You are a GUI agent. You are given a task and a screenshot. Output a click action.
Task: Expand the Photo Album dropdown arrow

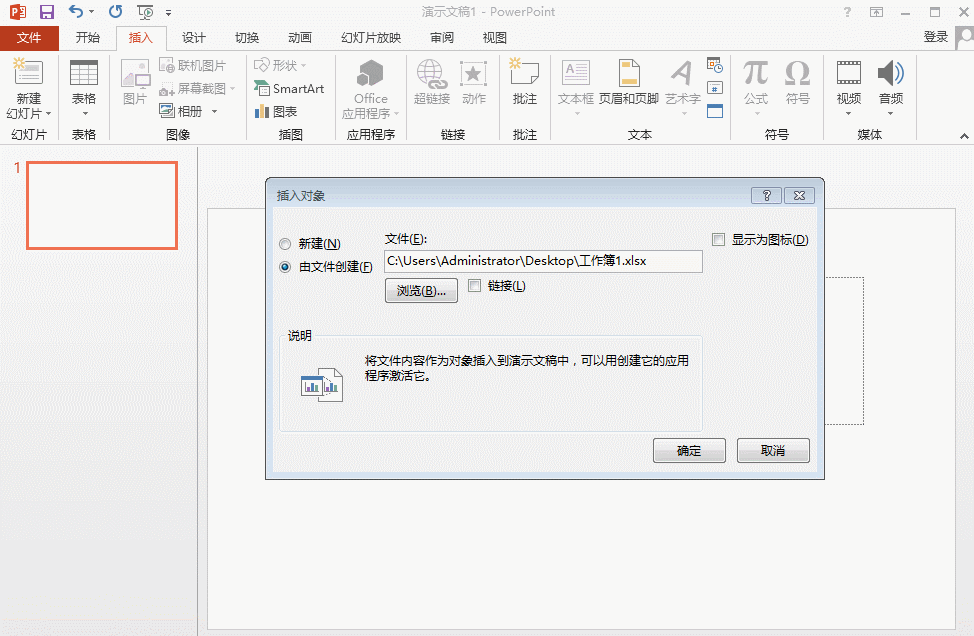click(x=214, y=111)
